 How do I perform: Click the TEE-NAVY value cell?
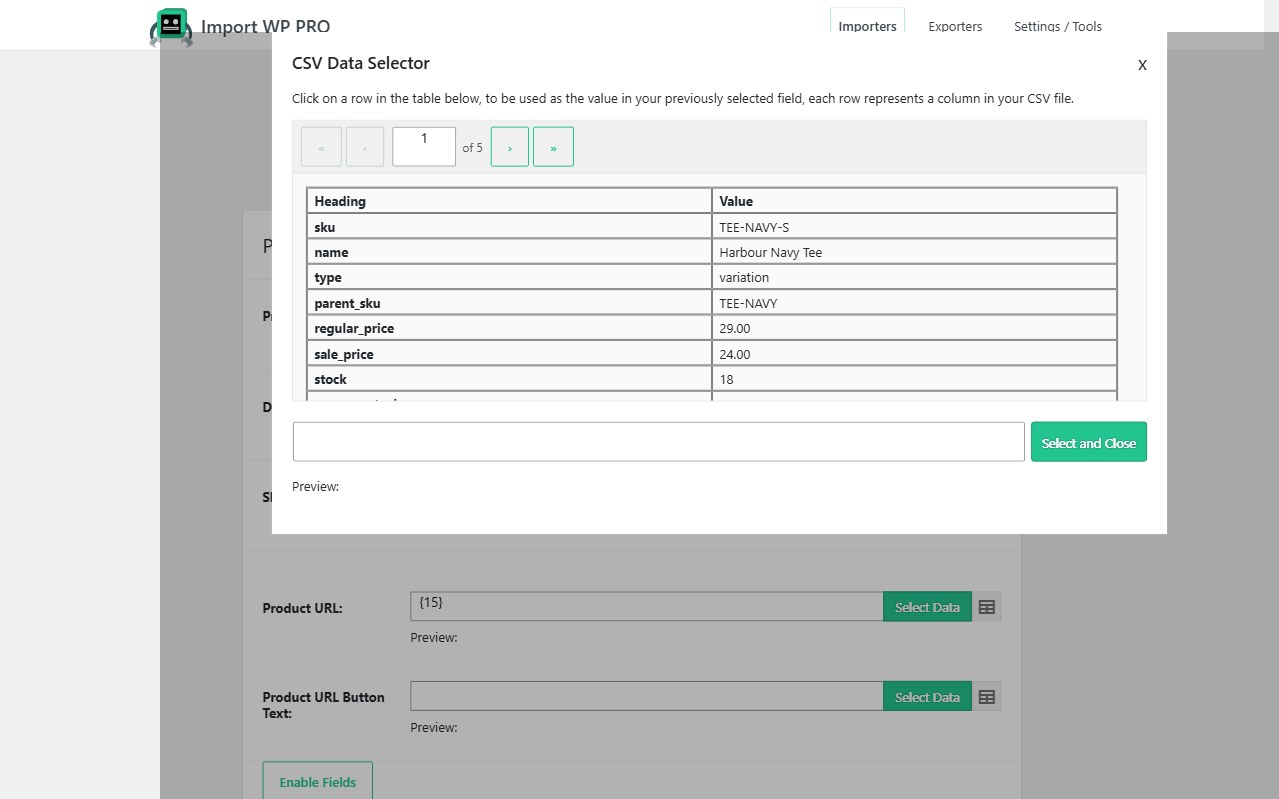click(914, 303)
